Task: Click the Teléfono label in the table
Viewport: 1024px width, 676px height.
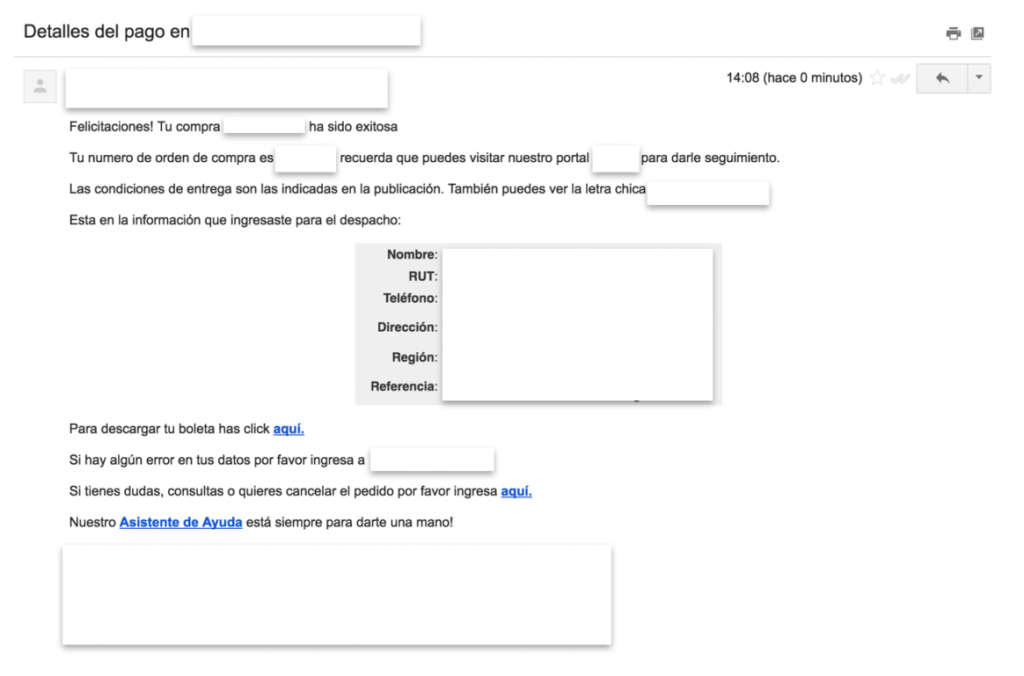Action: 410,298
